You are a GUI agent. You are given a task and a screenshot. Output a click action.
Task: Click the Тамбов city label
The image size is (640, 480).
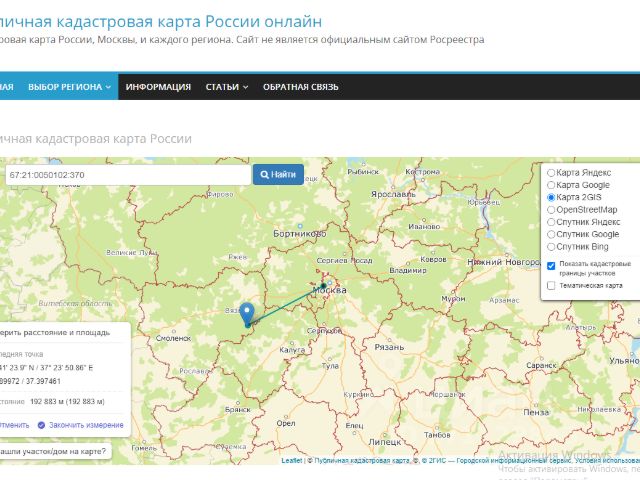[x=437, y=435]
